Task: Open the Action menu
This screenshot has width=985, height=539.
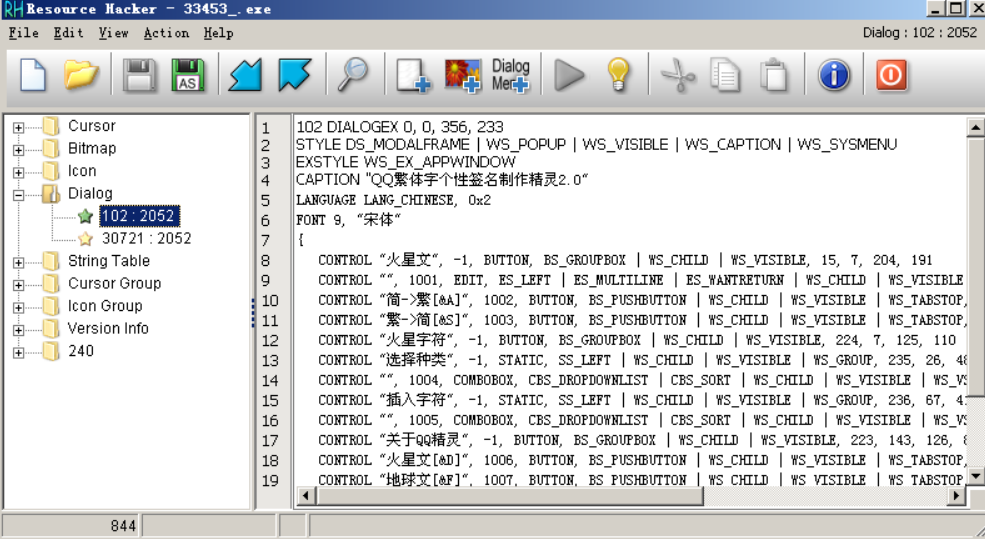Action: [166, 33]
